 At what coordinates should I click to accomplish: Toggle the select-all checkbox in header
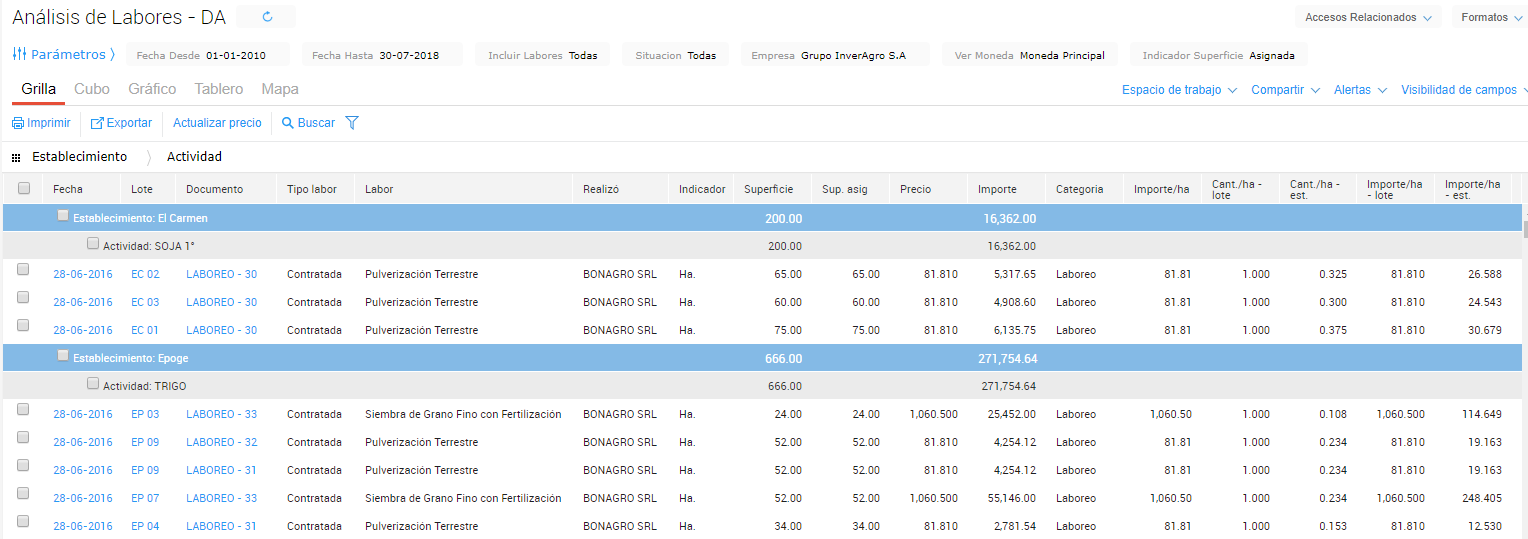24,188
